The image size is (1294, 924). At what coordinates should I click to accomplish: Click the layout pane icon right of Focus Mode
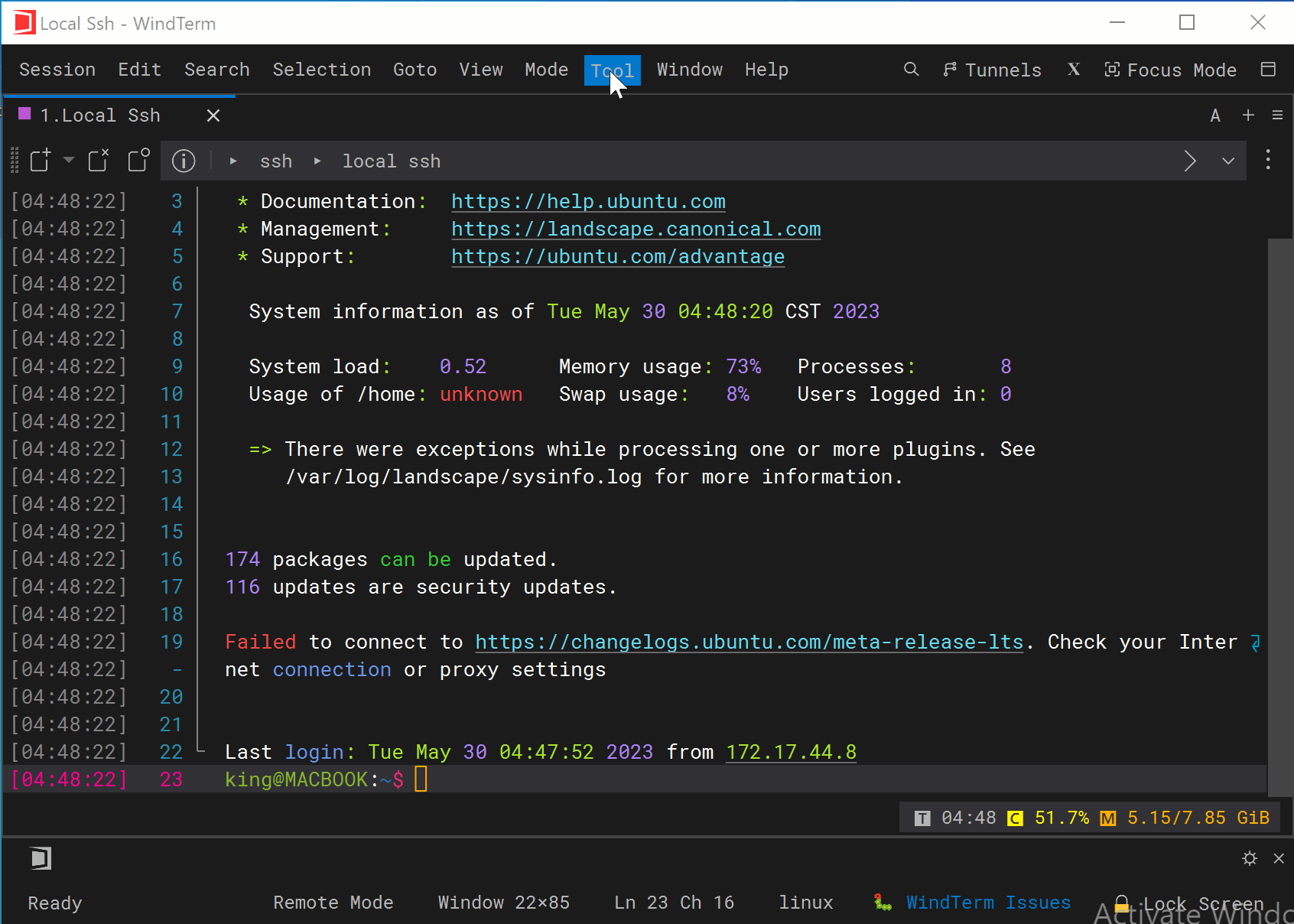[1268, 70]
